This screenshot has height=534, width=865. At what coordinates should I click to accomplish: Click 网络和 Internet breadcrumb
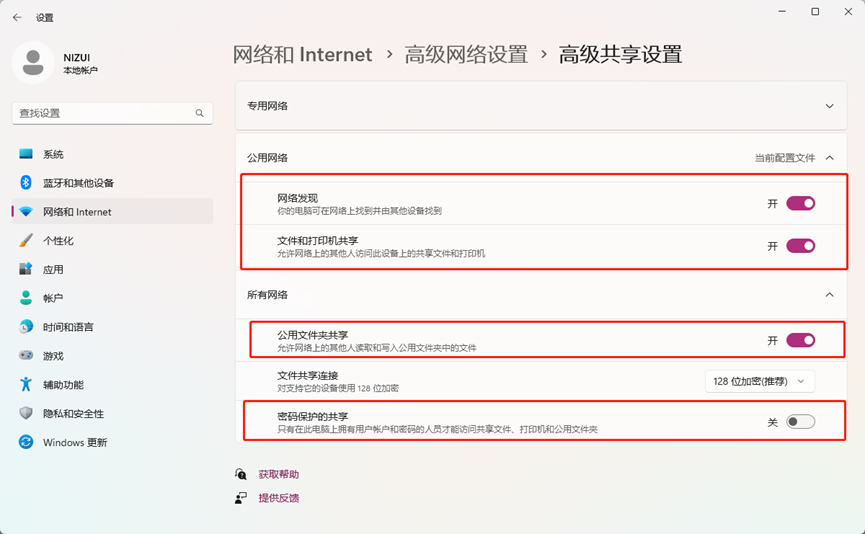[x=302, y=55]
